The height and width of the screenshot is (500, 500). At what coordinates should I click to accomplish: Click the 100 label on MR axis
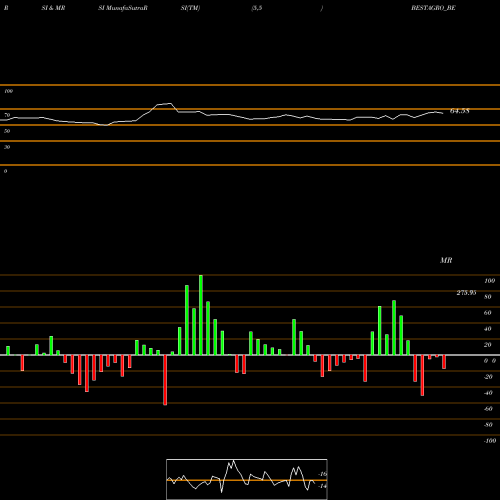[x=489, y=281]
